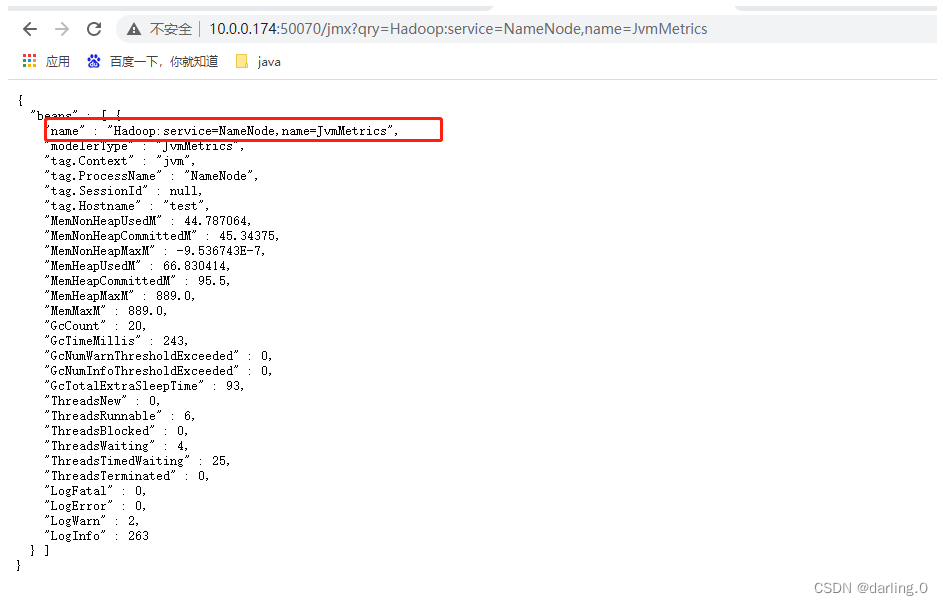Viewport: 943px width, 605px height.
Task: Click the GcCount metric value 20
Action: click(136, 325)
